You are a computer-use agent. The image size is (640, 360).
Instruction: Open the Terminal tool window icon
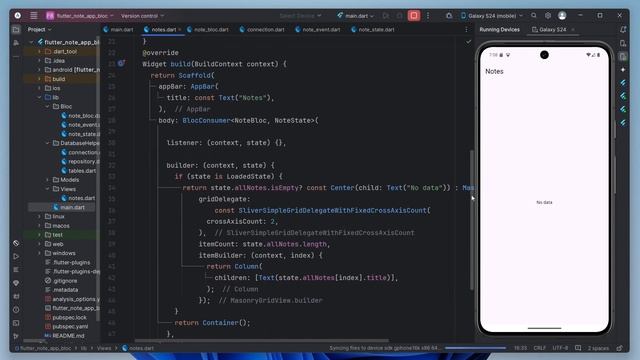[x=16, y=323]
